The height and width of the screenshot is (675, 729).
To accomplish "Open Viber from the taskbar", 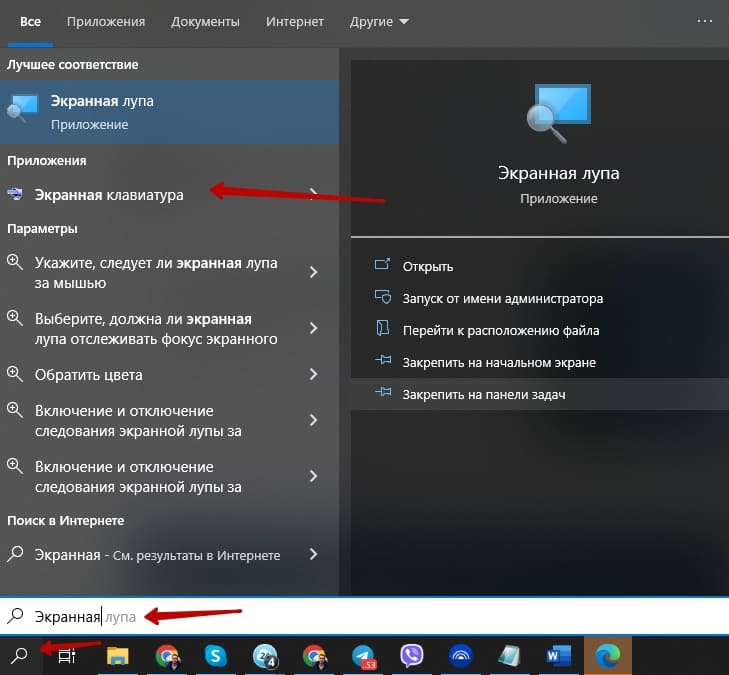I will pyautogui.click(x=411, y=656).
